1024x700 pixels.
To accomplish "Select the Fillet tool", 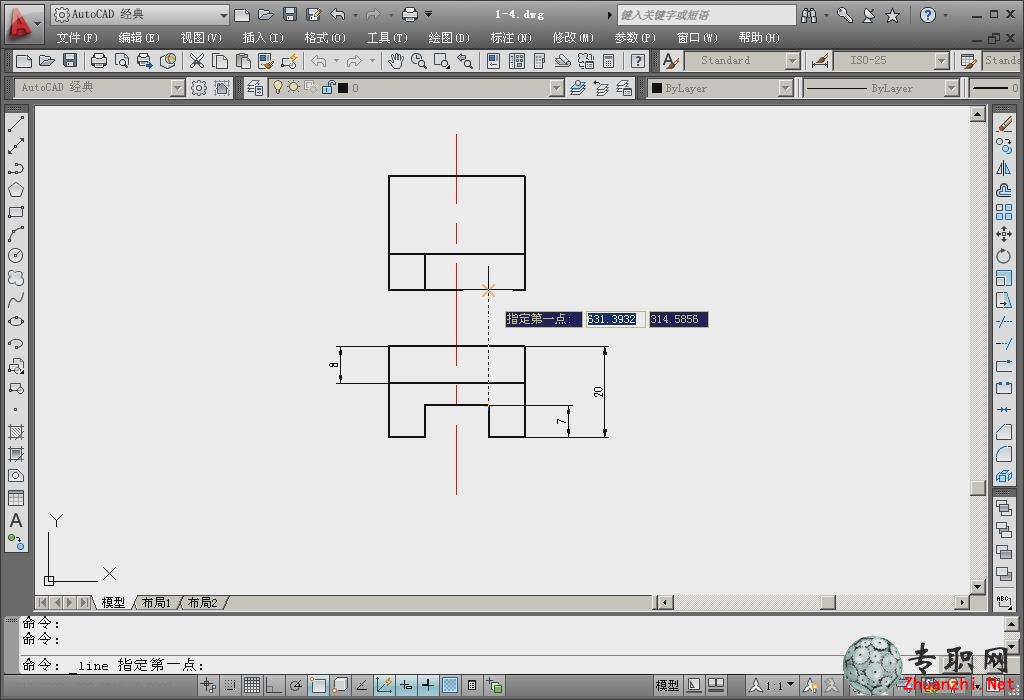I will point(1004,454).
